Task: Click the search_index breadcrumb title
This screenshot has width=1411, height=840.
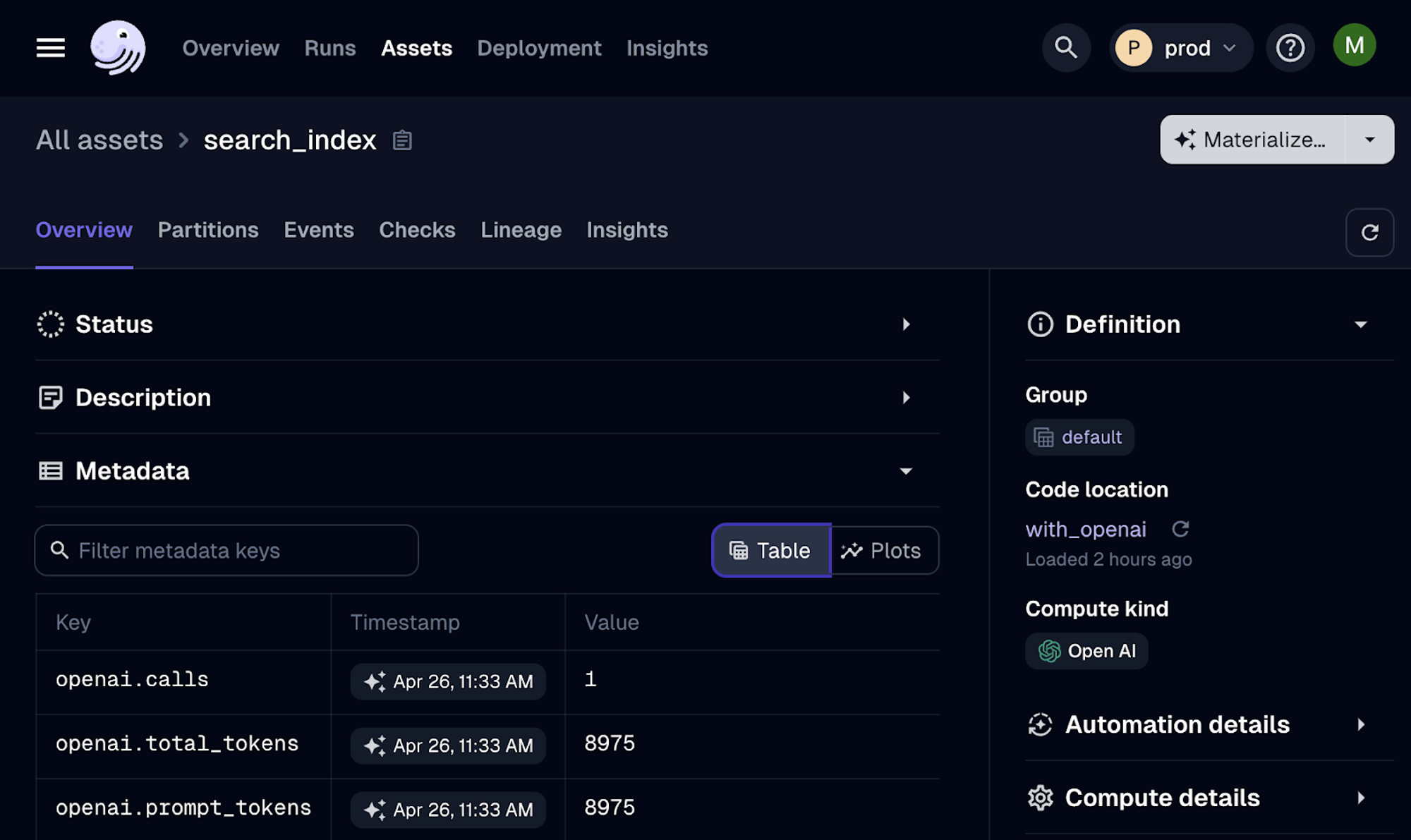Action: (290, 140)
